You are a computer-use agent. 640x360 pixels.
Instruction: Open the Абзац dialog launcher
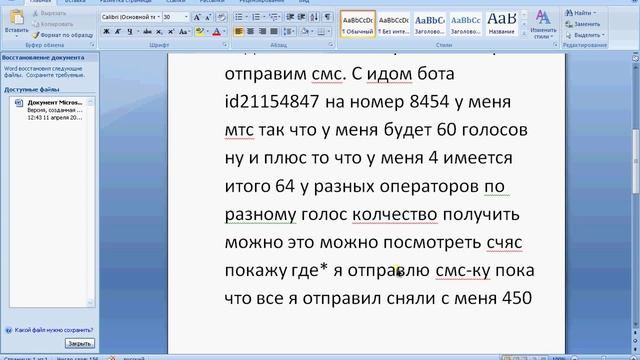tap(331, 45)
